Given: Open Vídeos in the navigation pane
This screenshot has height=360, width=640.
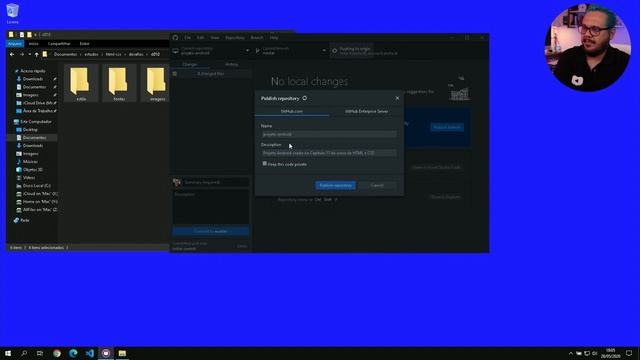Looking at the screenshot, I should point(29,178).
